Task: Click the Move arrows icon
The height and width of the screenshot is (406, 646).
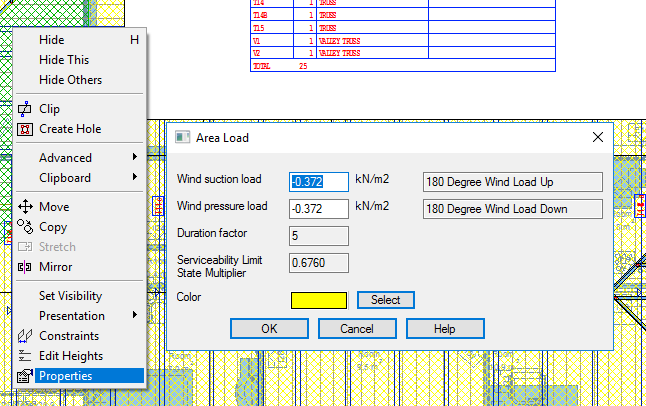Action: pyautogui.click(x=26, y=207)
